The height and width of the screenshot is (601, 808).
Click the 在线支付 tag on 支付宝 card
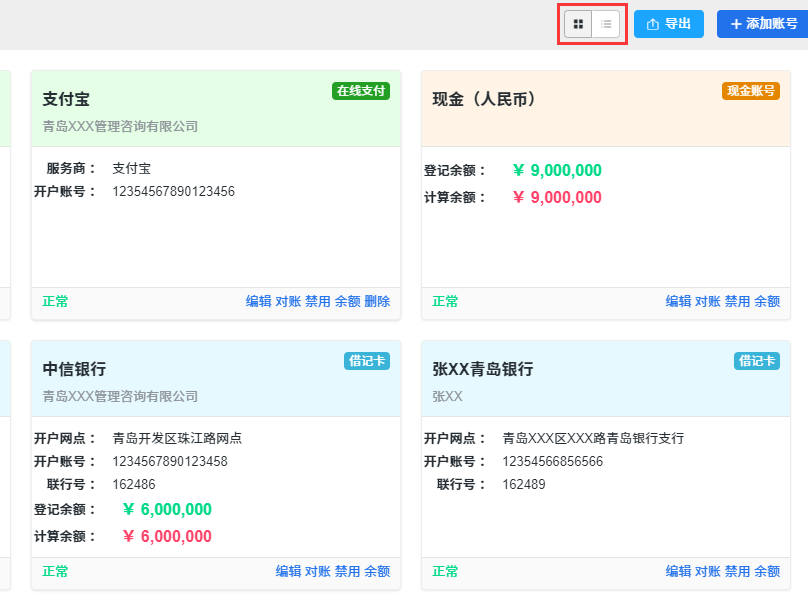[x=361, y=91]
